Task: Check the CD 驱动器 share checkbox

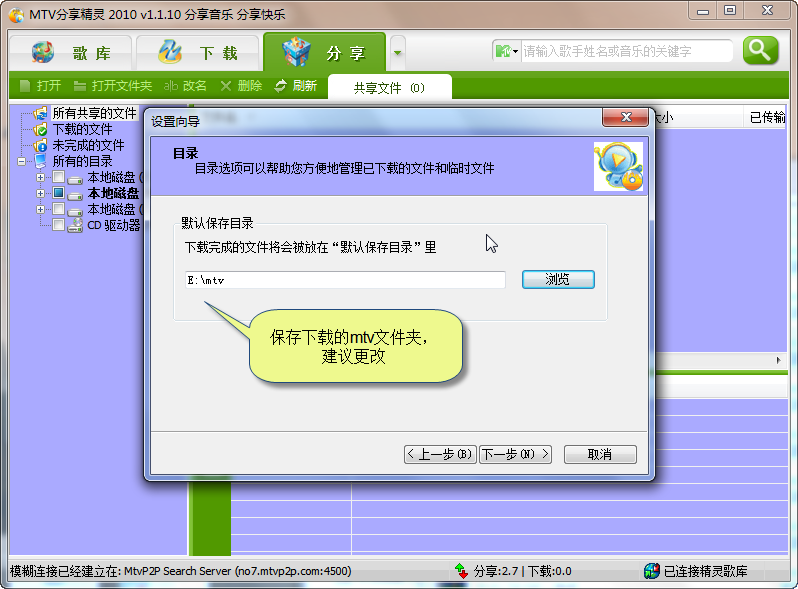Action: (x=59, y=225)
